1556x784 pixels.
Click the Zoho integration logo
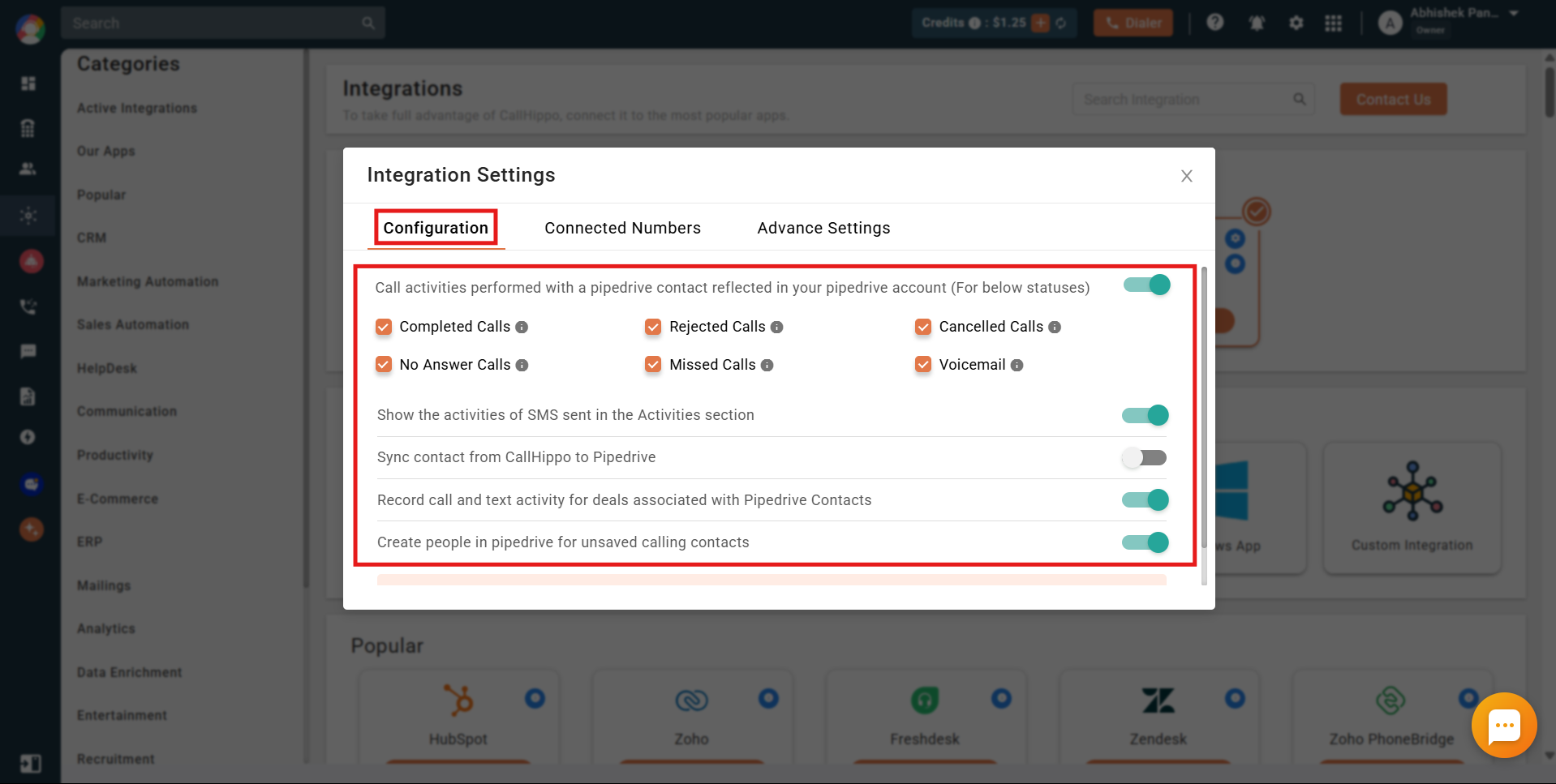(692, 700)
